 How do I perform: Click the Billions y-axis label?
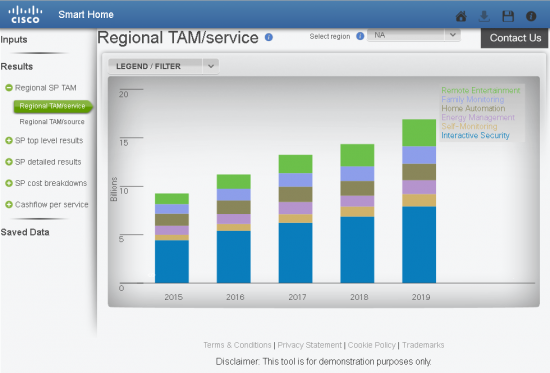[114, 189]
